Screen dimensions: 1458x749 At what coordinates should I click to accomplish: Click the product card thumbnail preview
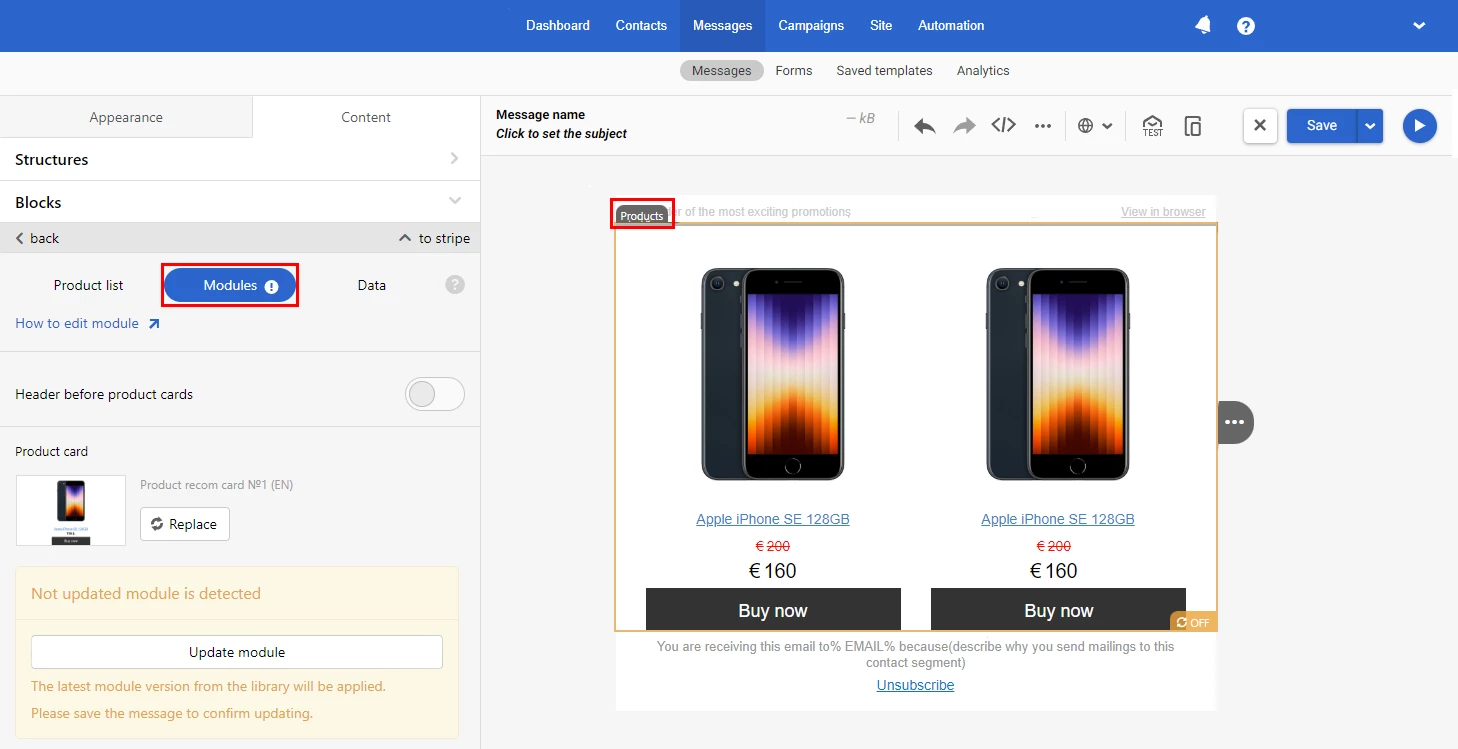pyautogui.click(x=71, y=510)
